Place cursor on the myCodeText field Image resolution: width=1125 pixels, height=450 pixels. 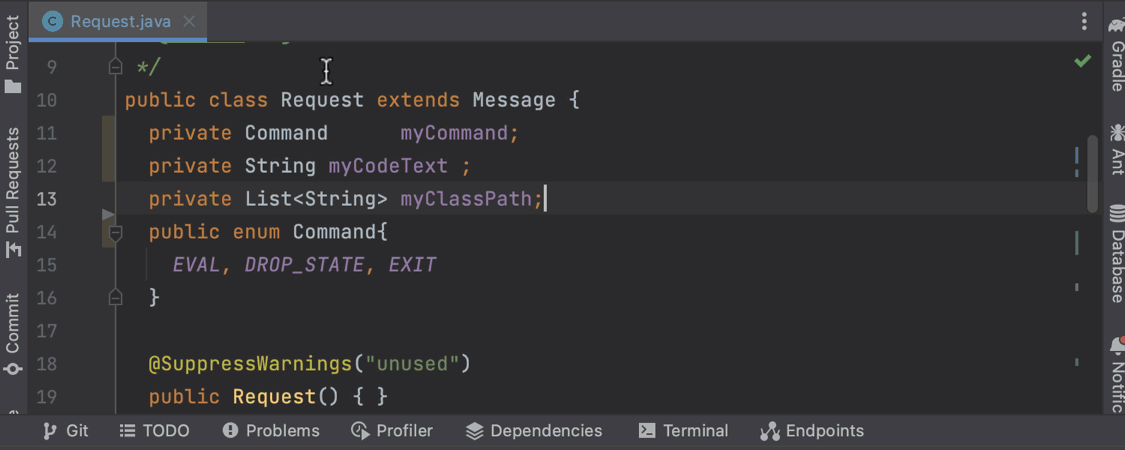388,166
